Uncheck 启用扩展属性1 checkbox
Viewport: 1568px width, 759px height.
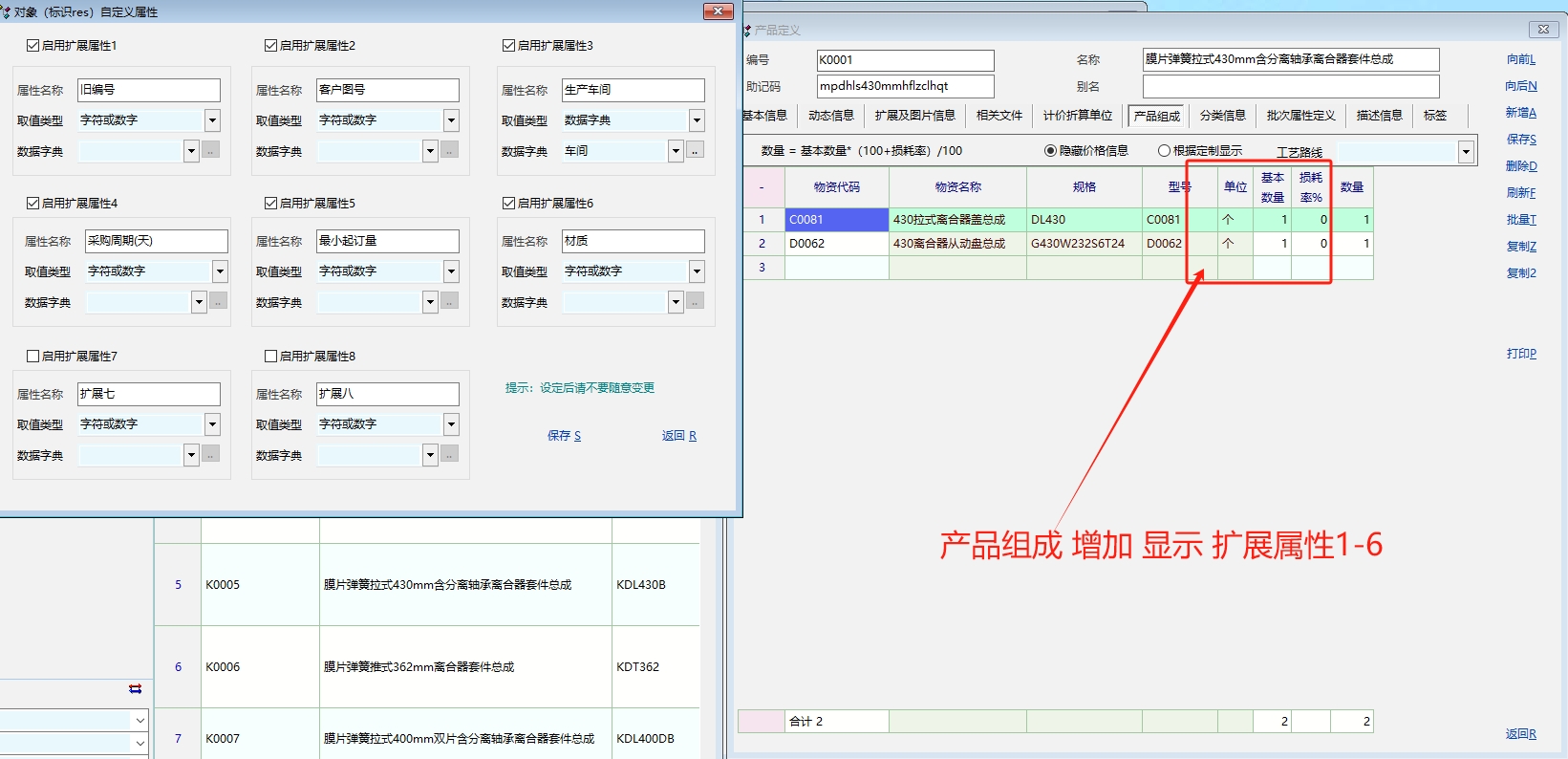(x=32, y=46)
